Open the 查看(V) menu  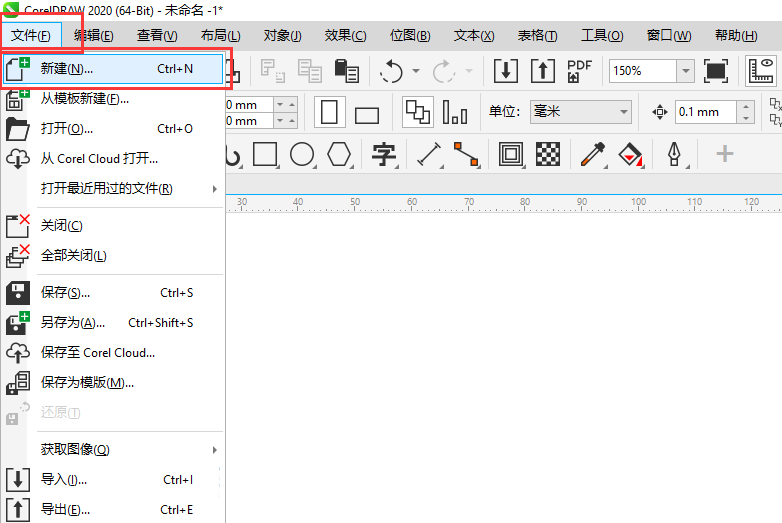pyautogui.click(x=157, y=35)
